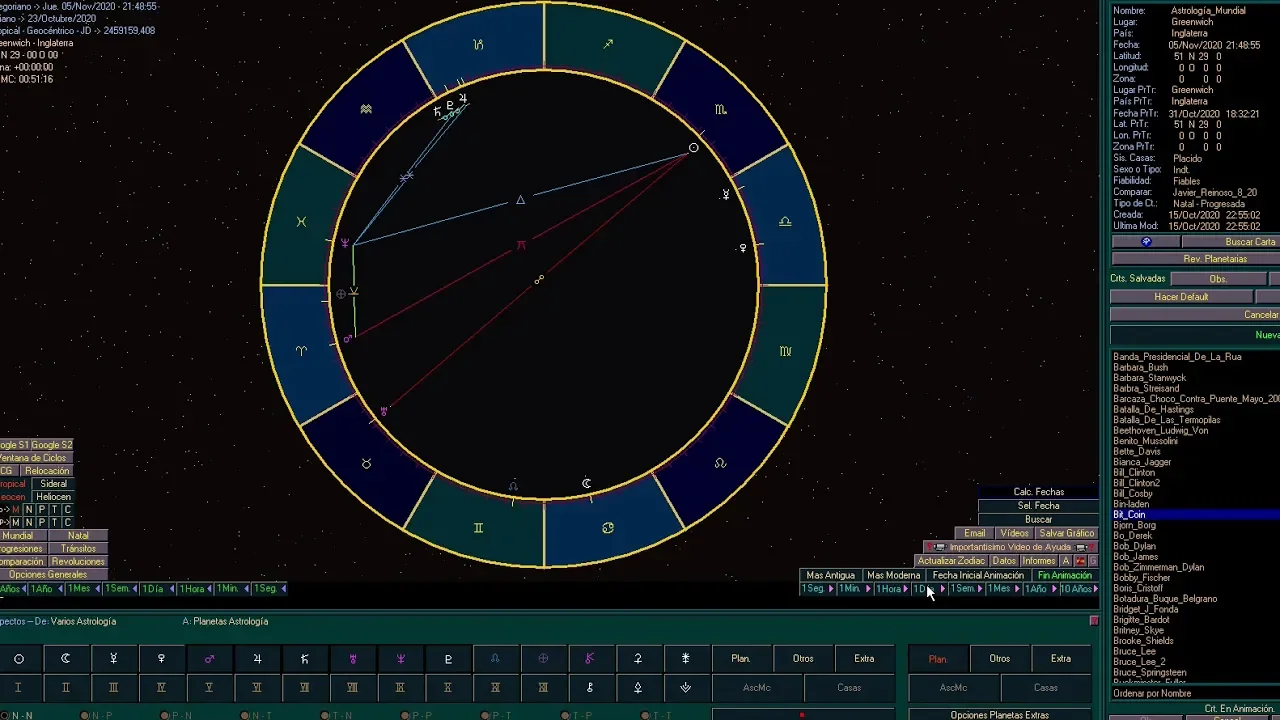Advance one month with forward 1Mes
Image resolution: width=1280 pixels, height=720 pixels.
(1002, 589)
